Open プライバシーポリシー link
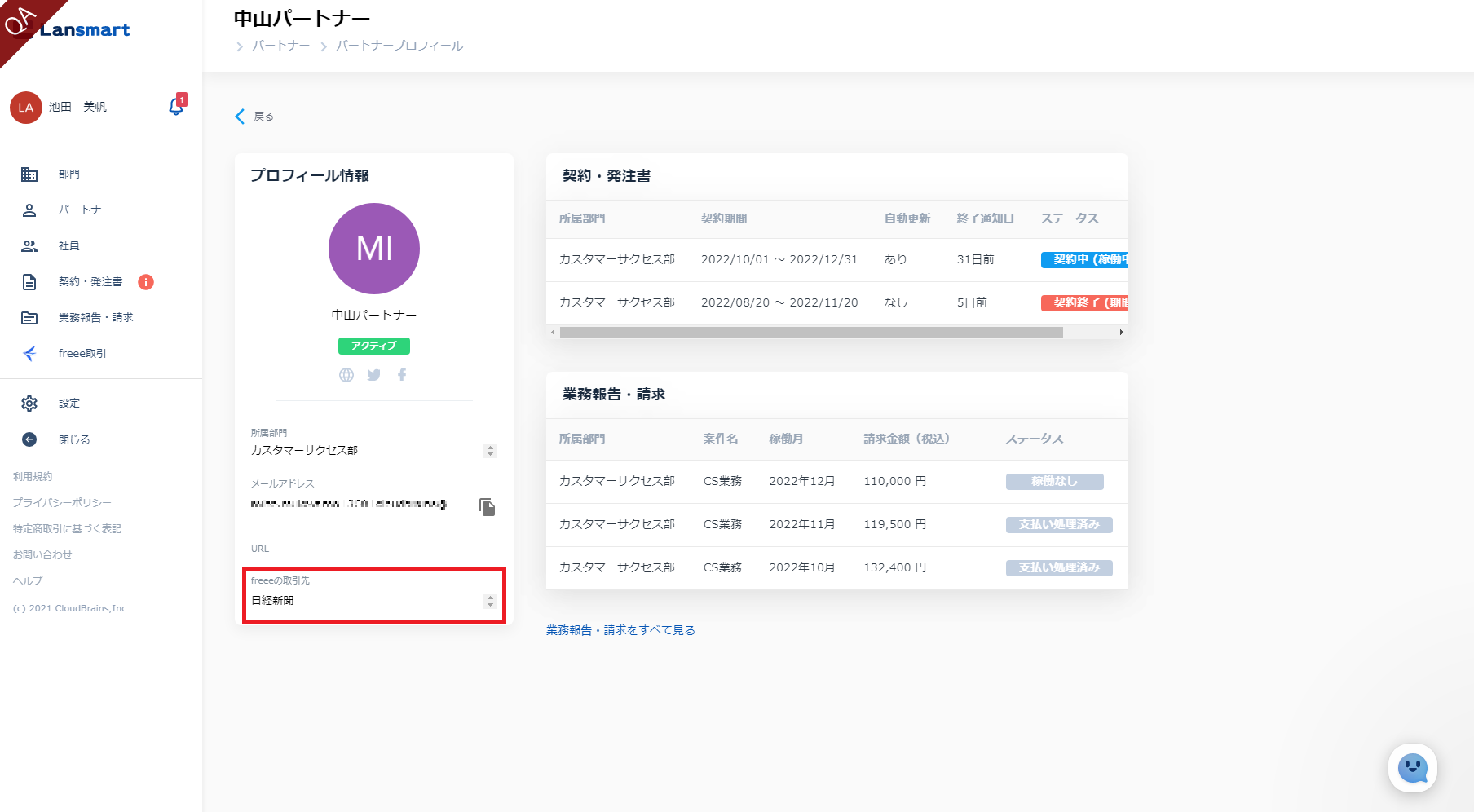This screenshot has width=1474, height=812. coord(62,503)
